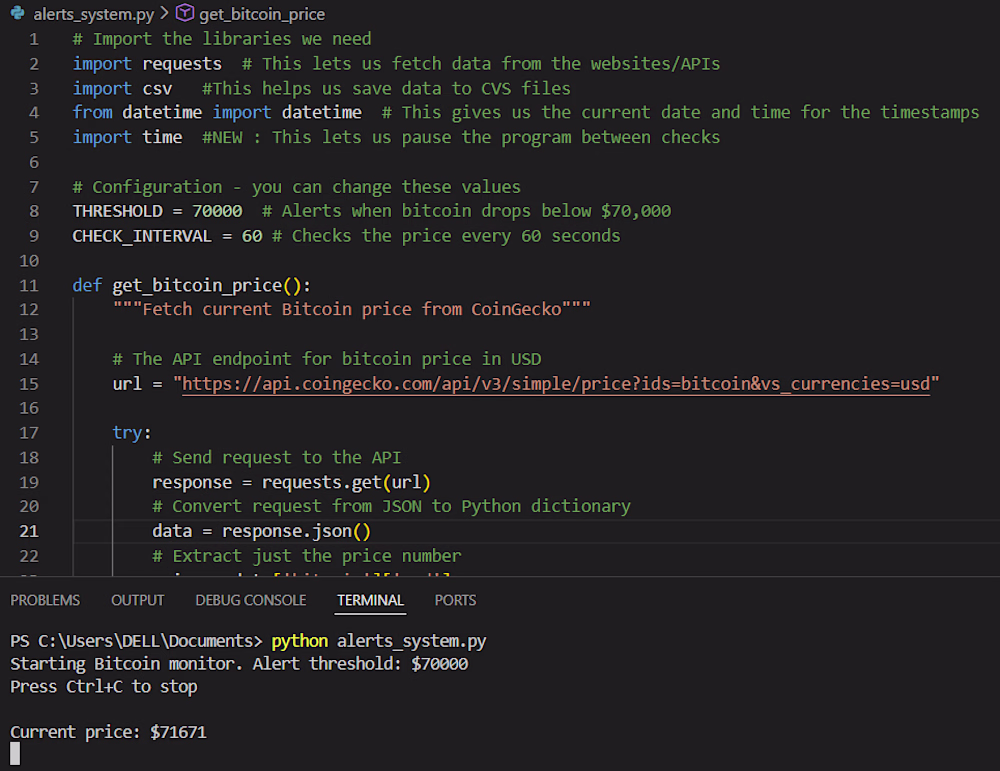
Task: Click line number 11 in gutter
Action: (x=29, y=286)
